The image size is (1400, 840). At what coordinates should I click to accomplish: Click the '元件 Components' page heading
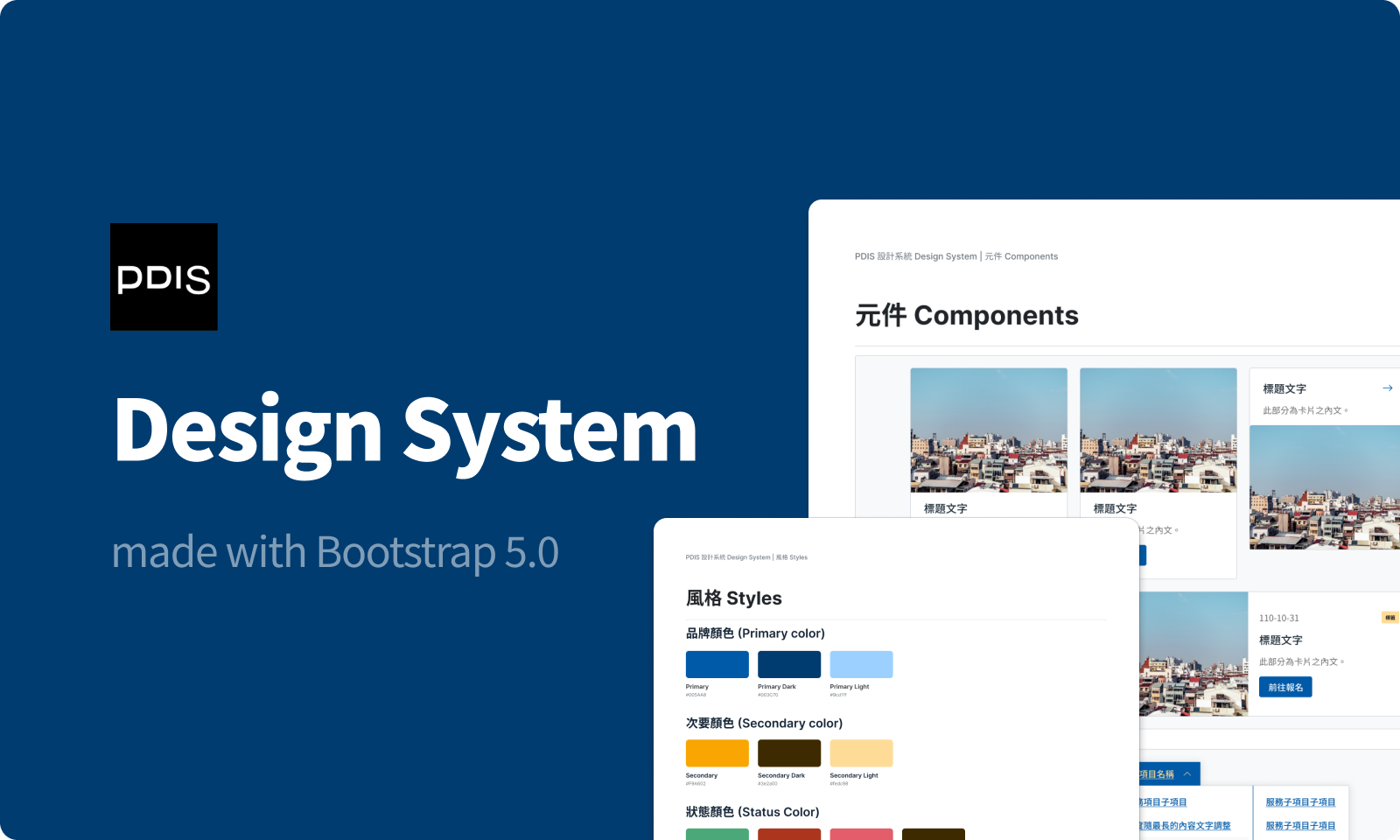[x=967, y=315]
